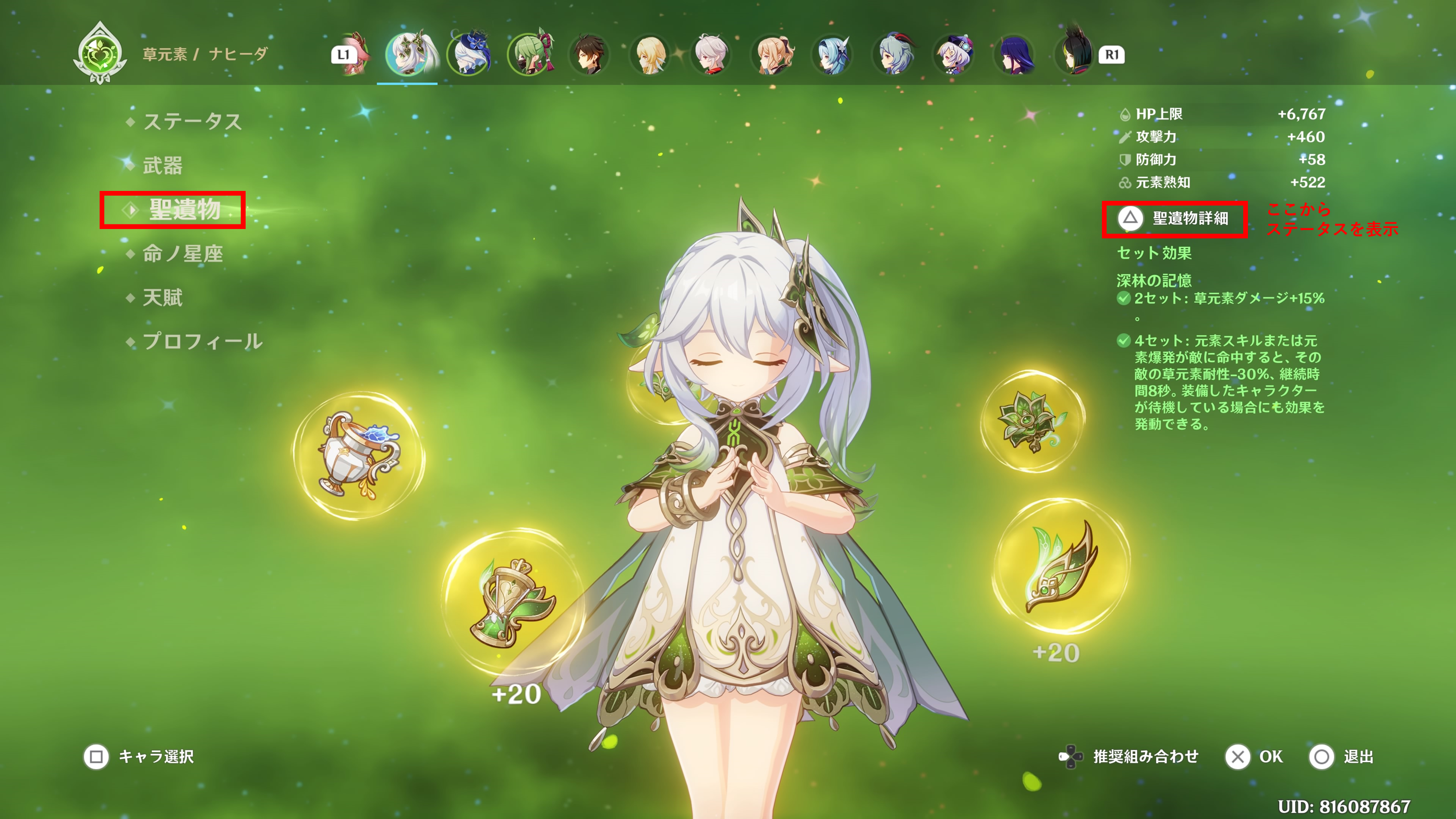
Task: Click the 推奨組み合わせ d-pad button
Action: tap(1128, 757)
